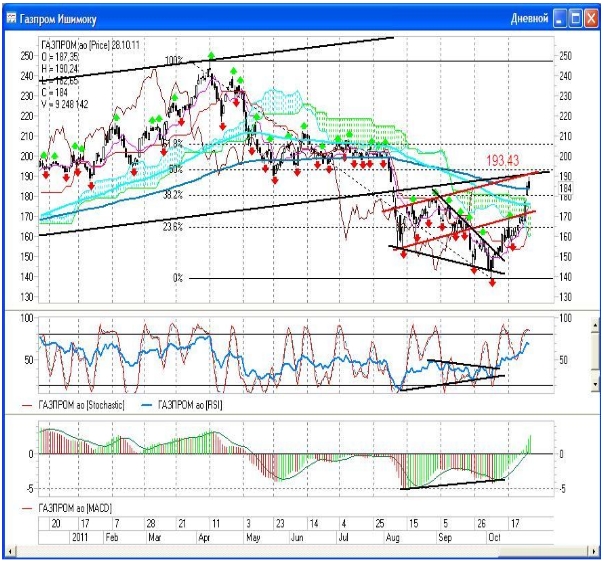
Task: Select the ГАЗПРОМ ао [RSI] legend entry
Action: pos(183,405)
